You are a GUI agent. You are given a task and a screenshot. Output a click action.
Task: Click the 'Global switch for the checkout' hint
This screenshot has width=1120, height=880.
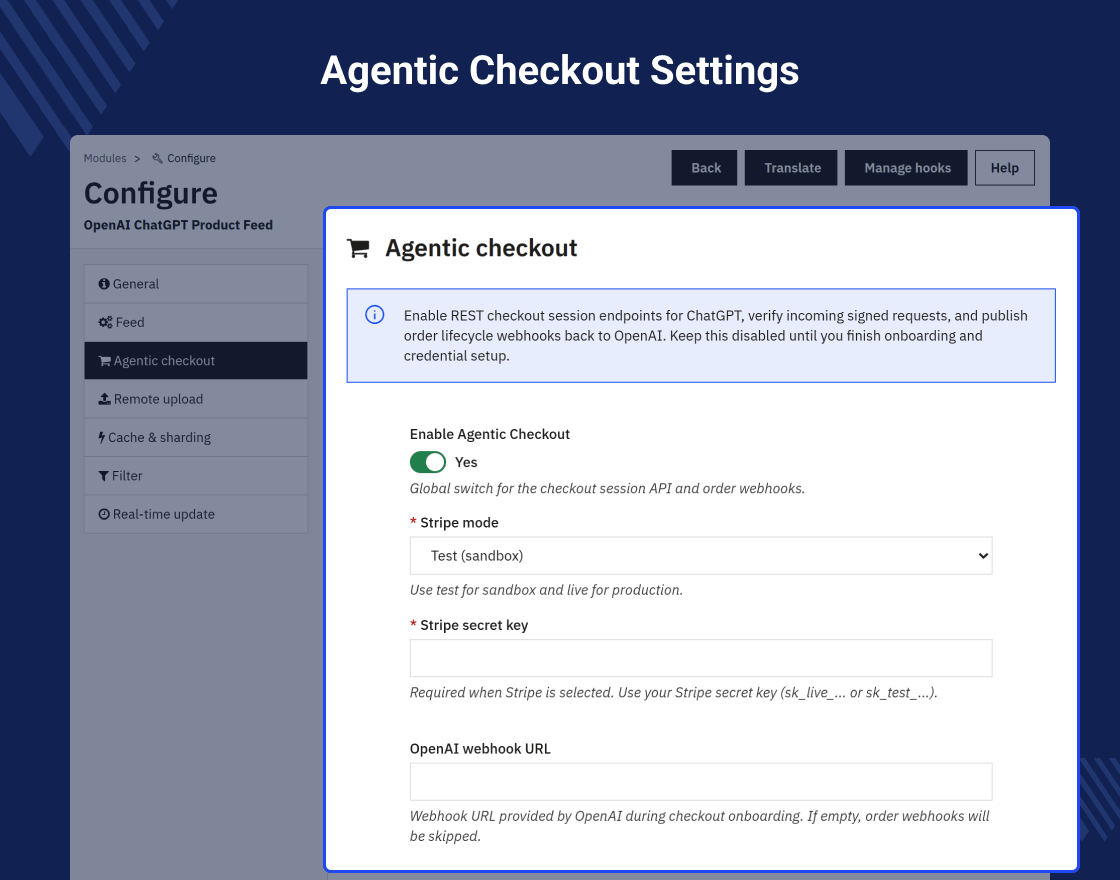607,489
